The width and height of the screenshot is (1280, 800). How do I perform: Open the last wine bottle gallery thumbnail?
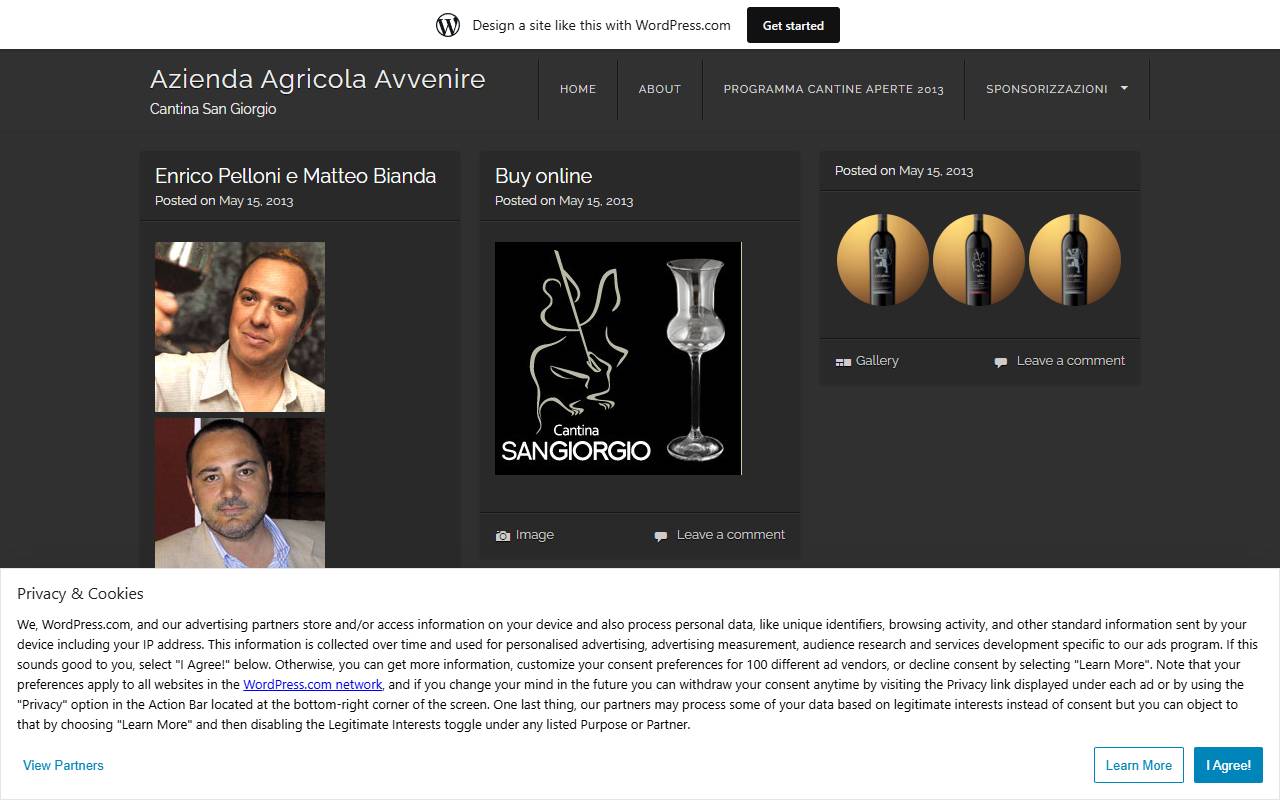tap(1075, 260)
